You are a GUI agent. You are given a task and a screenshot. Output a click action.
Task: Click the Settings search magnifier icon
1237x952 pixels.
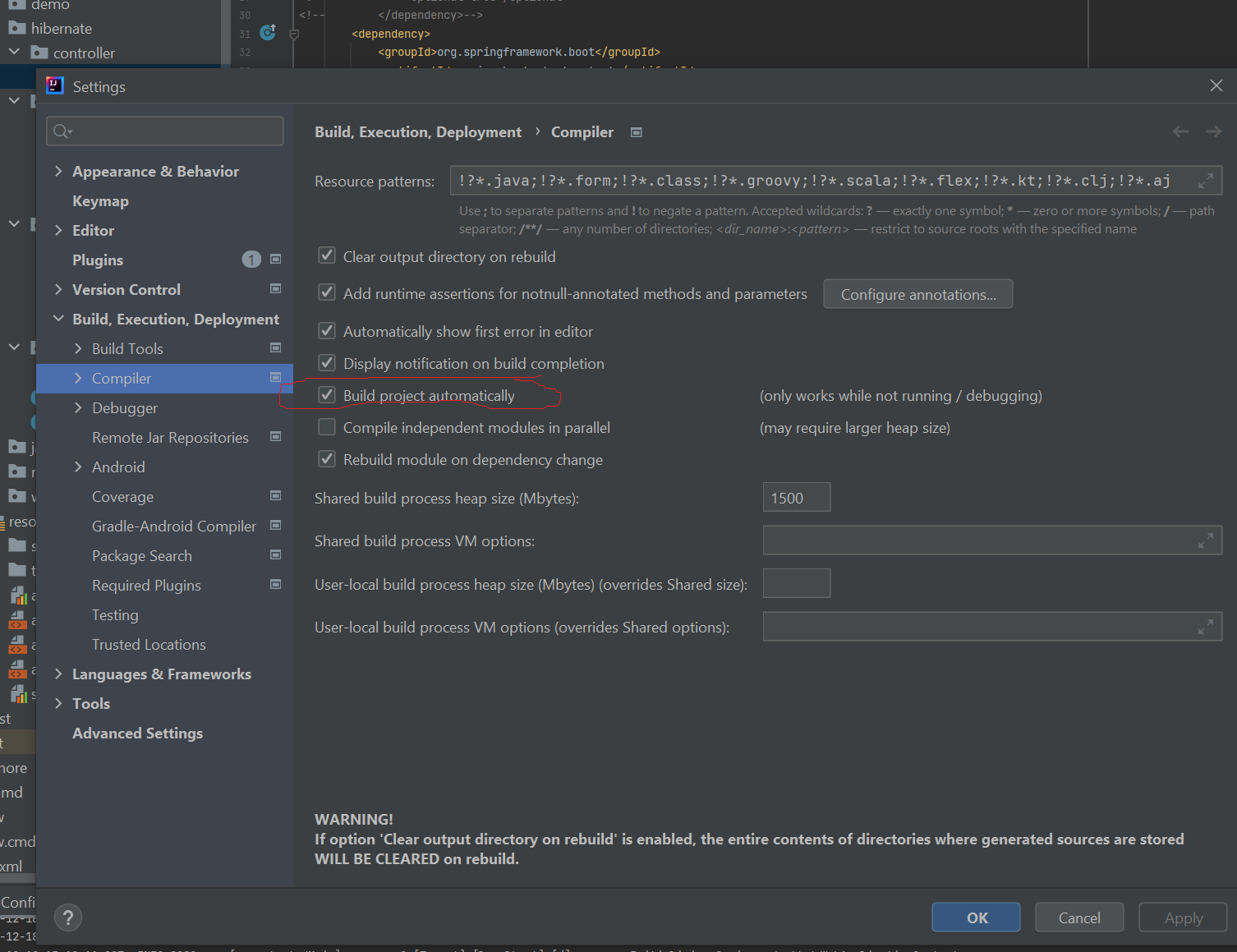pyautogui.click(x=62, y=131)
